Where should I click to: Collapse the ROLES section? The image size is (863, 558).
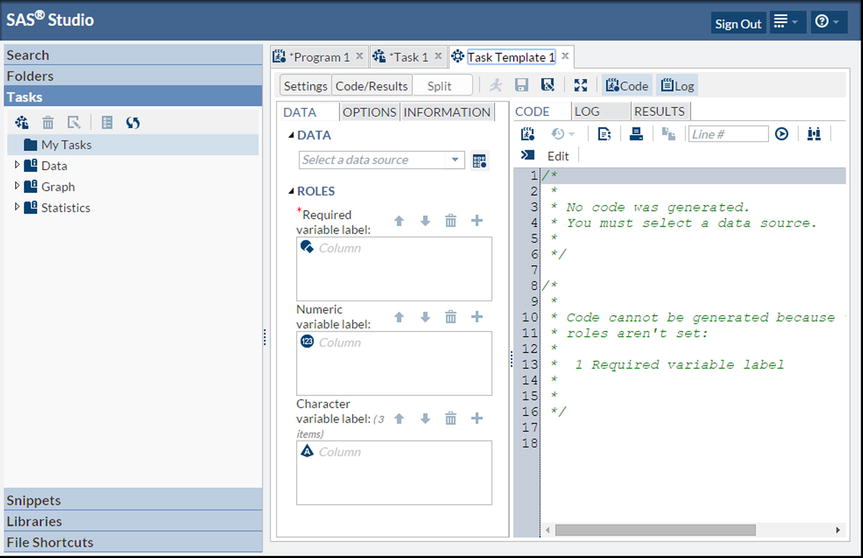point(291,191)
